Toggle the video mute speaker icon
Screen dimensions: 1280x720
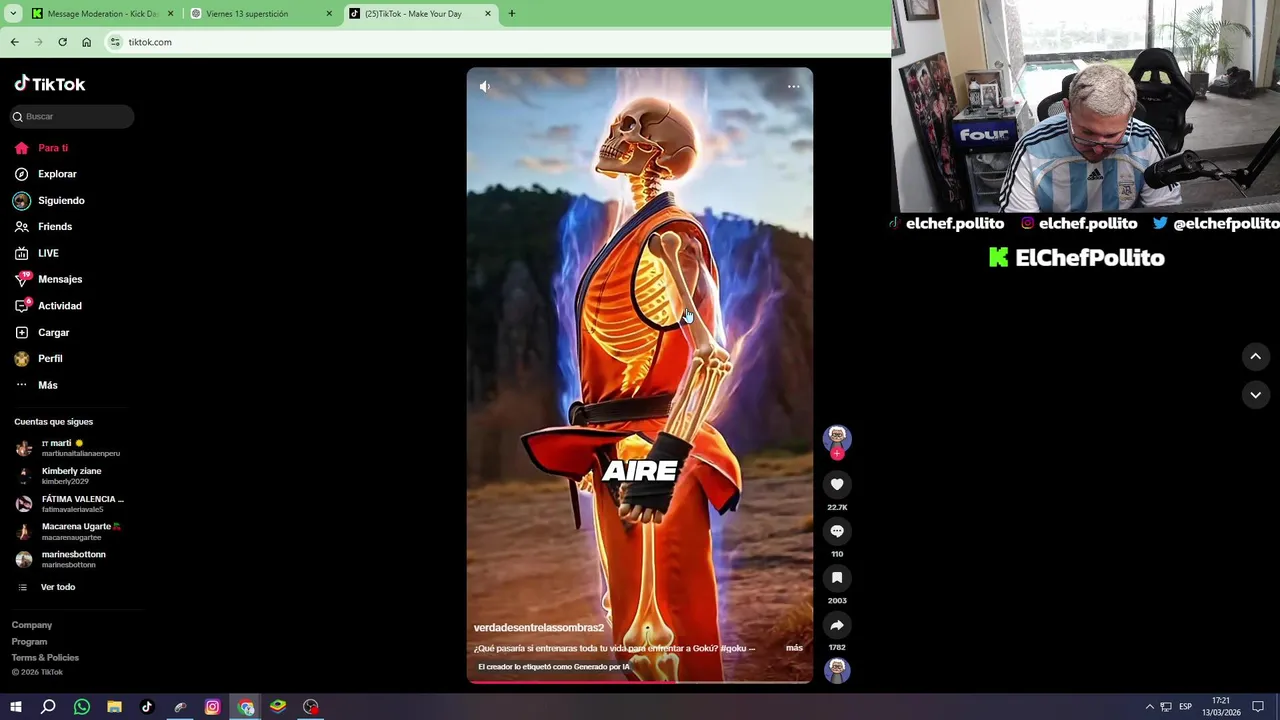(485, 87)
